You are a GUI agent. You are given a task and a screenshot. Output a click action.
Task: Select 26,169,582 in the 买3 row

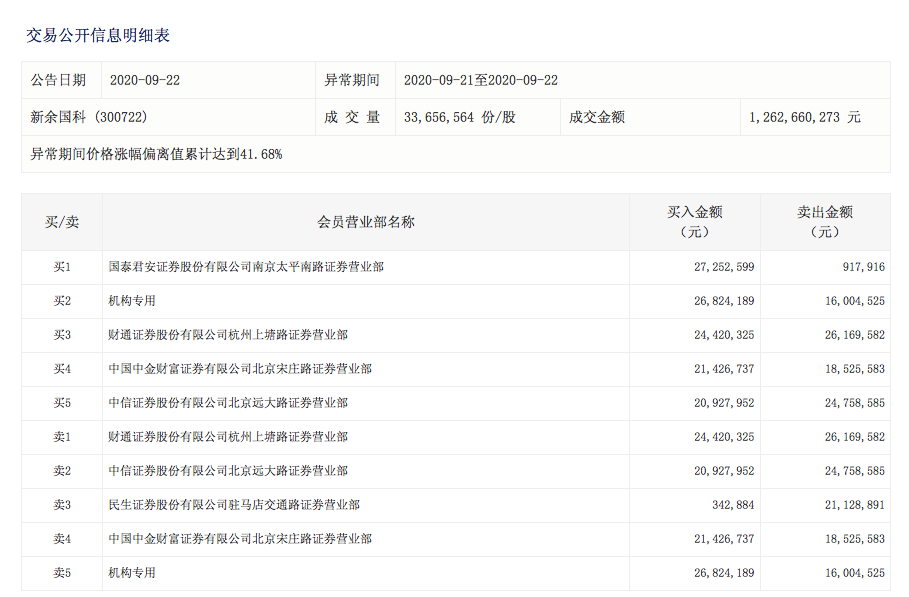pos(855,335)
